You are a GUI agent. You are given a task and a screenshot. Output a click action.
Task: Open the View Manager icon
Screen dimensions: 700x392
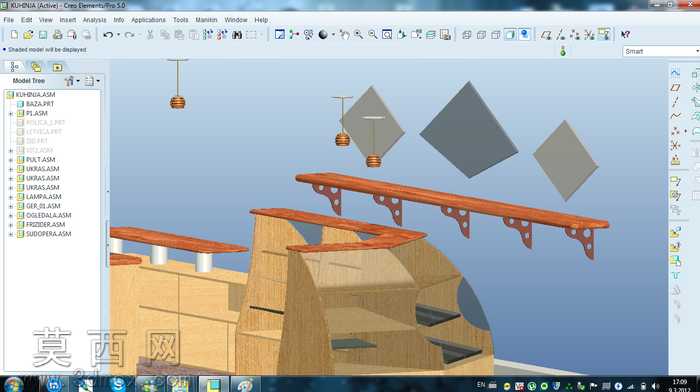[x=445, y=34]
